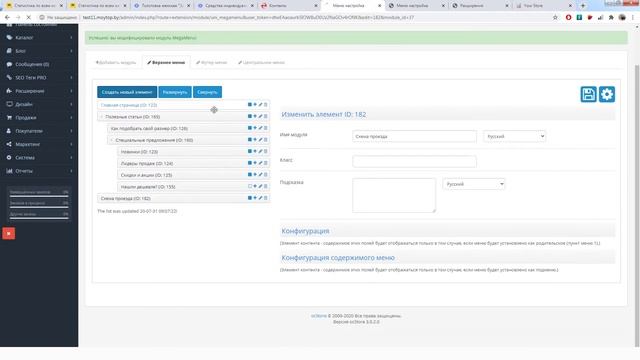The height and width of the screenshot is (360, 640).
Task: Click trash icon on 'Специальные предложения' row
Action: tap(265, 140)
